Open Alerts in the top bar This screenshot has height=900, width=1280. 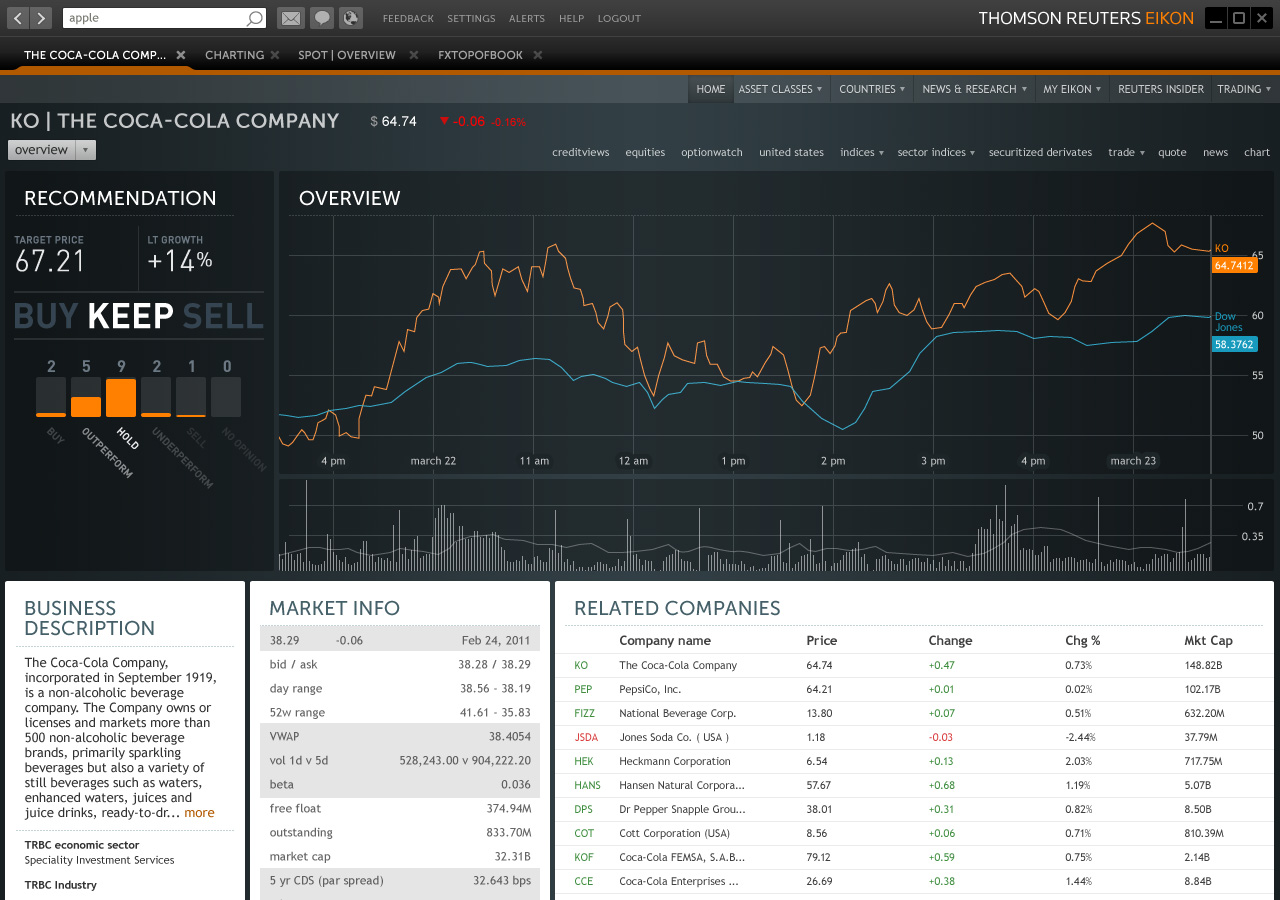pos(527,18)
